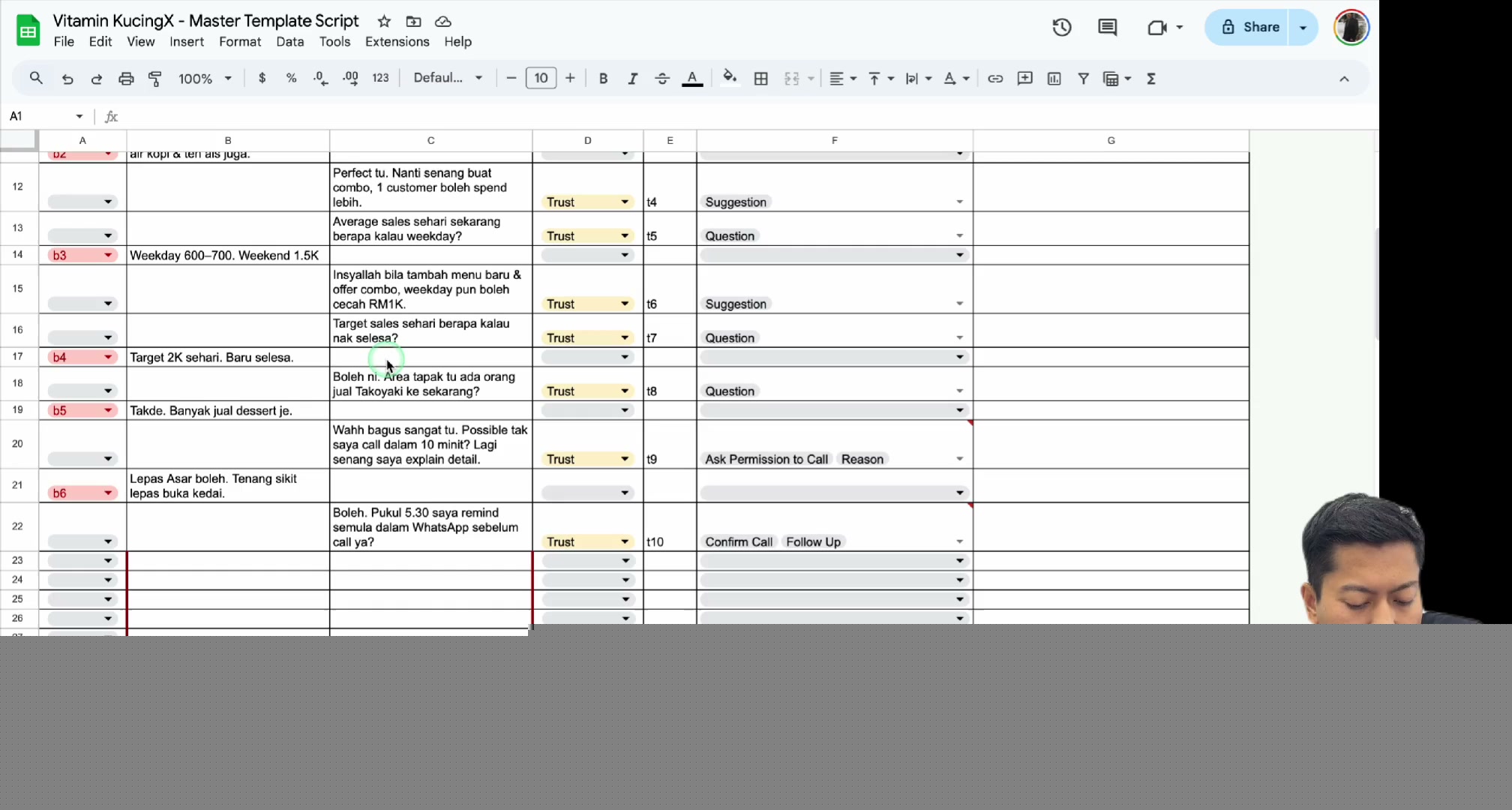The height and width of the screenshot is (810, 1512).
Task: Click the Undo arrow icon
Action: point(67,78)
